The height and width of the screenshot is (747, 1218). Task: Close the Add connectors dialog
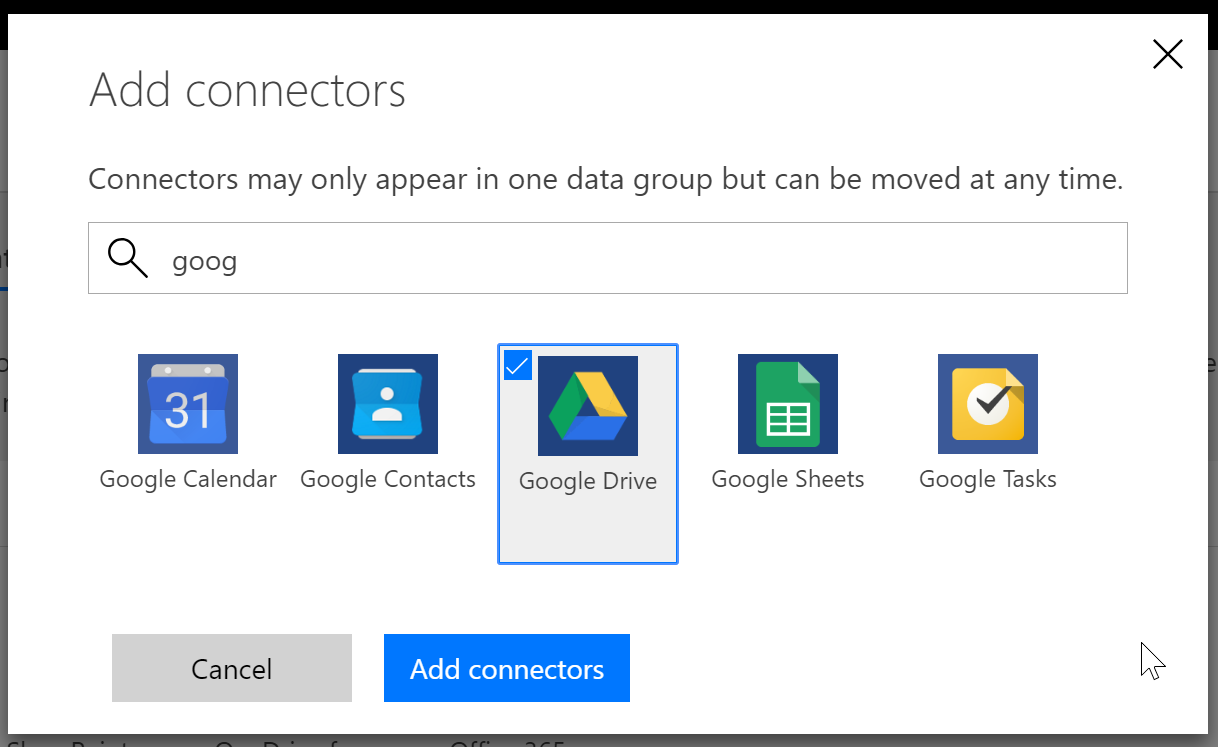[1167, 54]
